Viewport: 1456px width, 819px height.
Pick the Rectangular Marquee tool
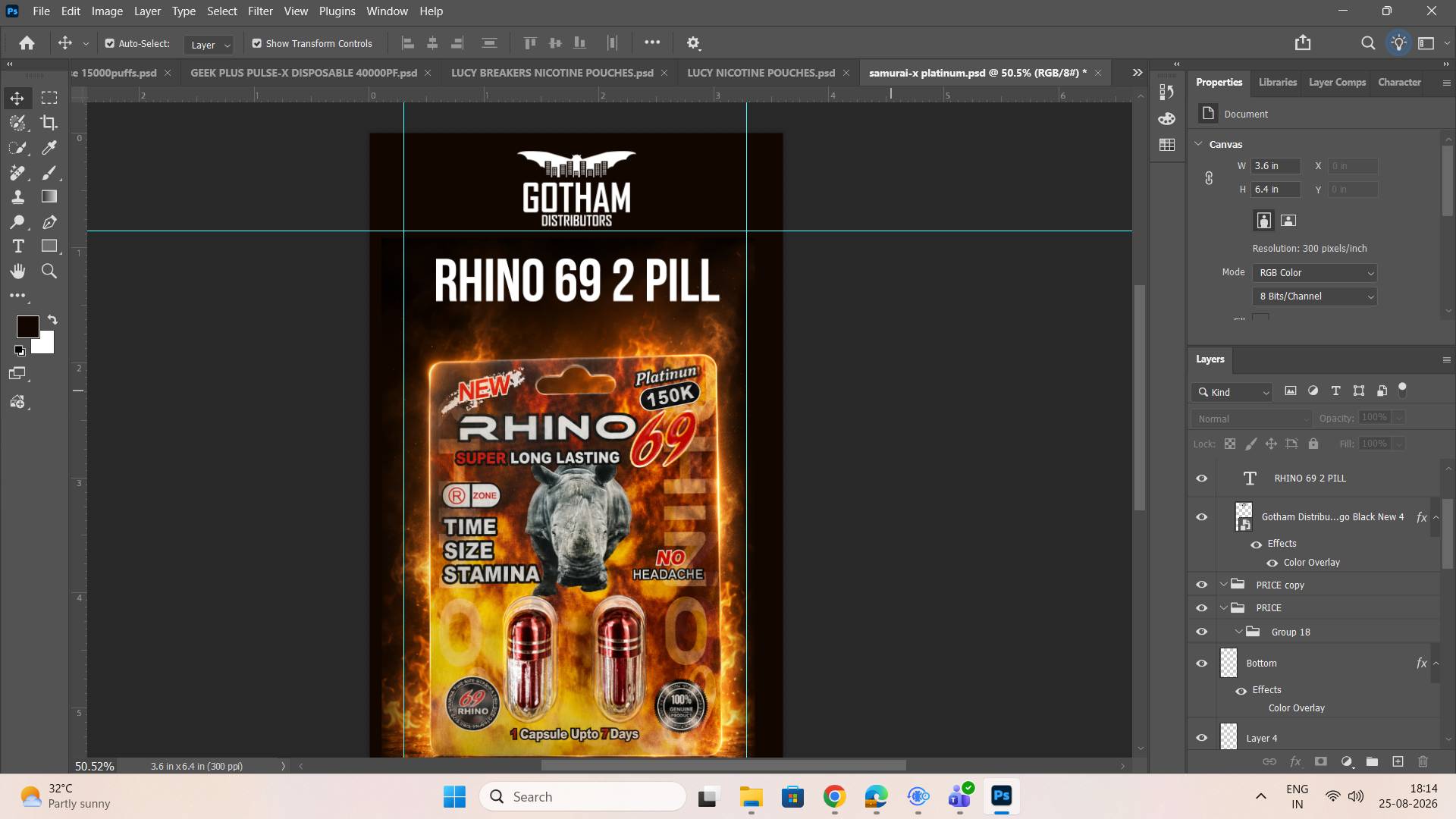coord(49,98)
